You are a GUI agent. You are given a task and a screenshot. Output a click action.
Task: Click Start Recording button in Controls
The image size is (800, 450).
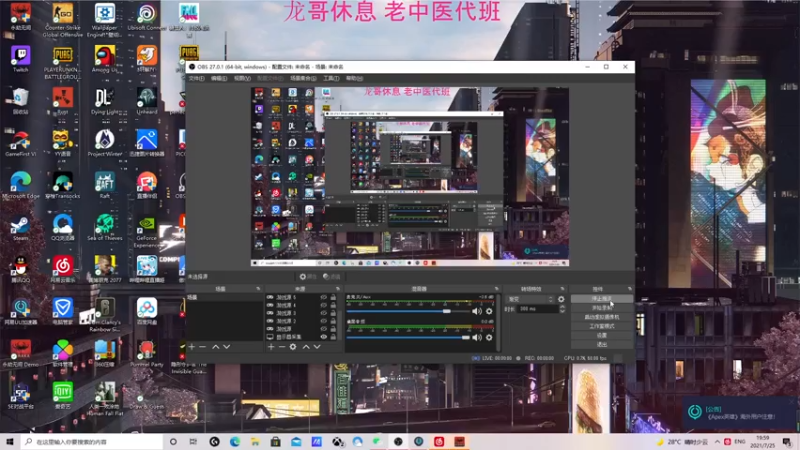point(602,308)
